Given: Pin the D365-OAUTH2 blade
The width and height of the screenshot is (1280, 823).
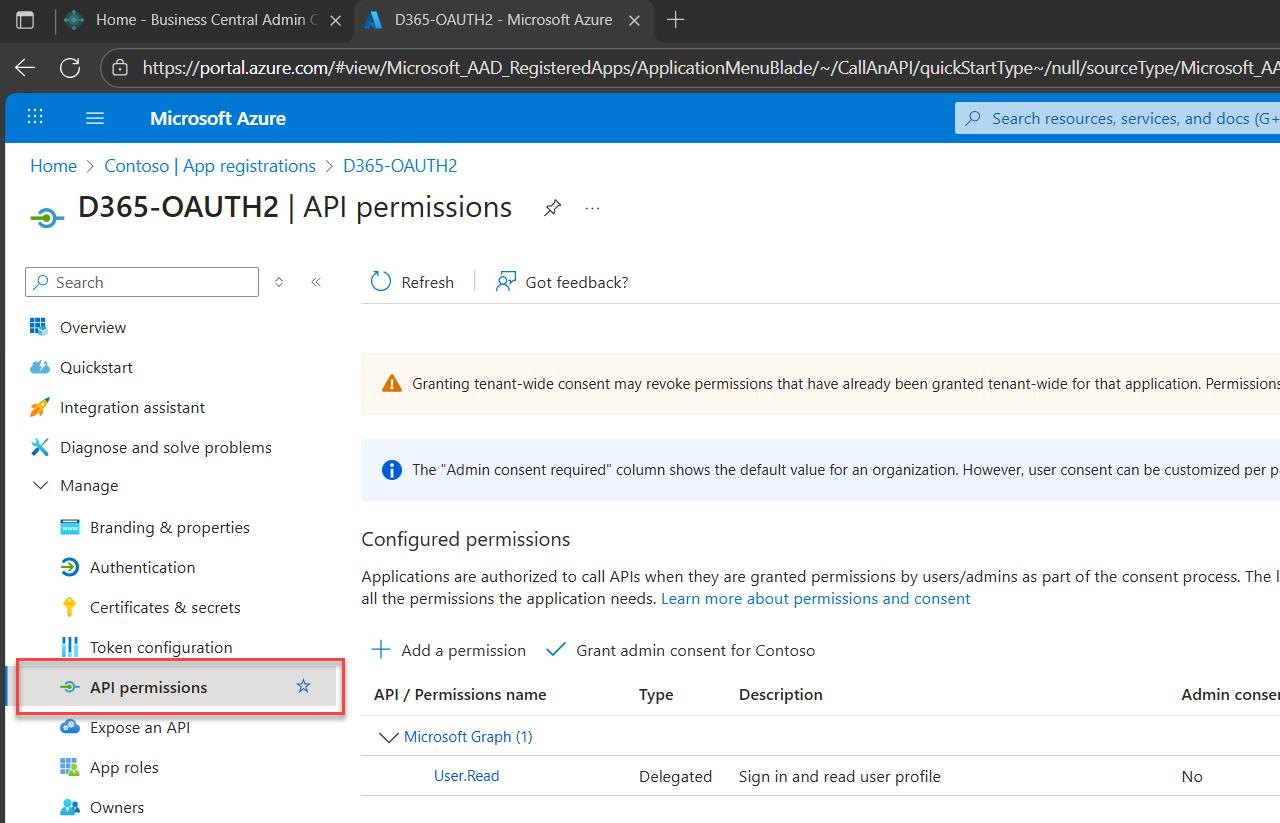Looking at the screenshot, I should coord(552,208).
